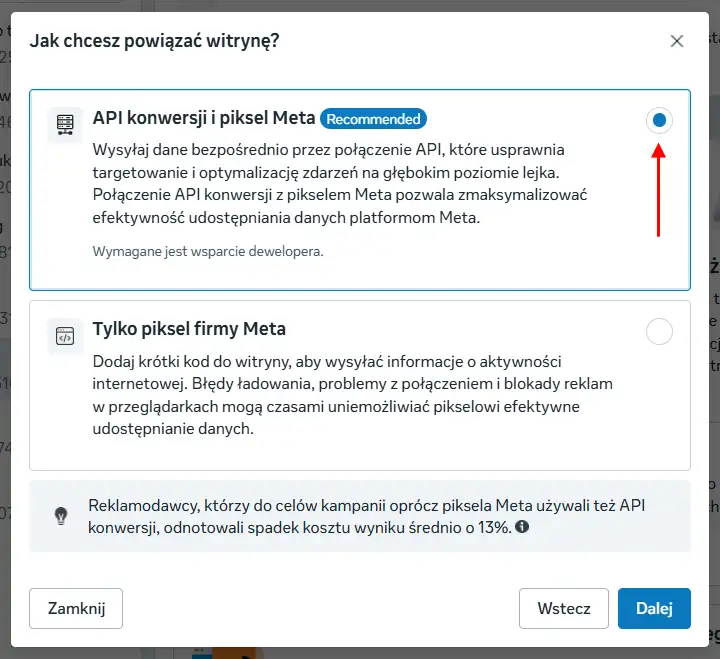This screenshot has height=659, width=720.
Task: Open the info icon after 13%
Action: coord(522,526)
